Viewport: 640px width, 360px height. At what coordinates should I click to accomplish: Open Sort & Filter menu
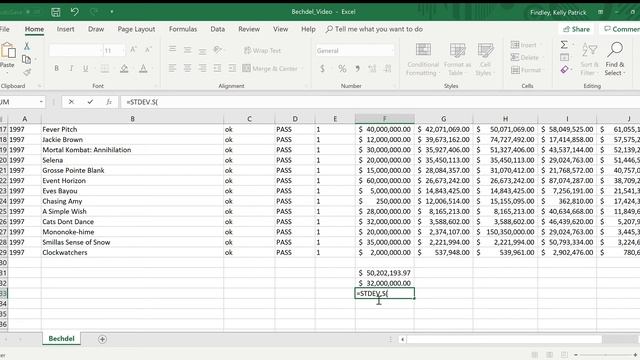point(589,59)
